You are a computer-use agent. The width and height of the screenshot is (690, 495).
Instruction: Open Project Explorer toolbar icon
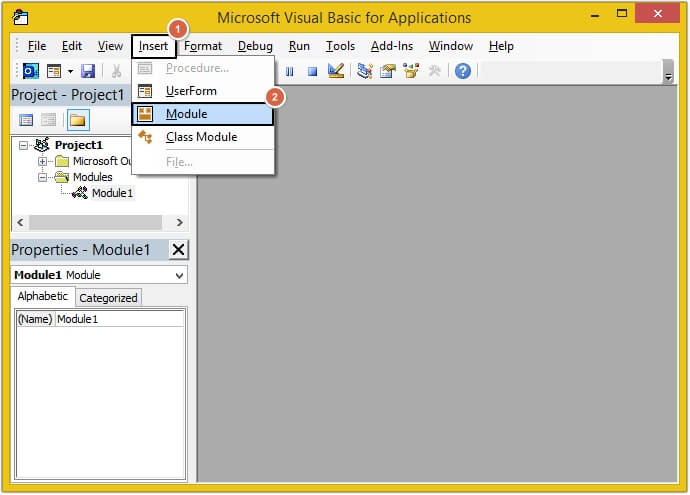coord(365,71)
